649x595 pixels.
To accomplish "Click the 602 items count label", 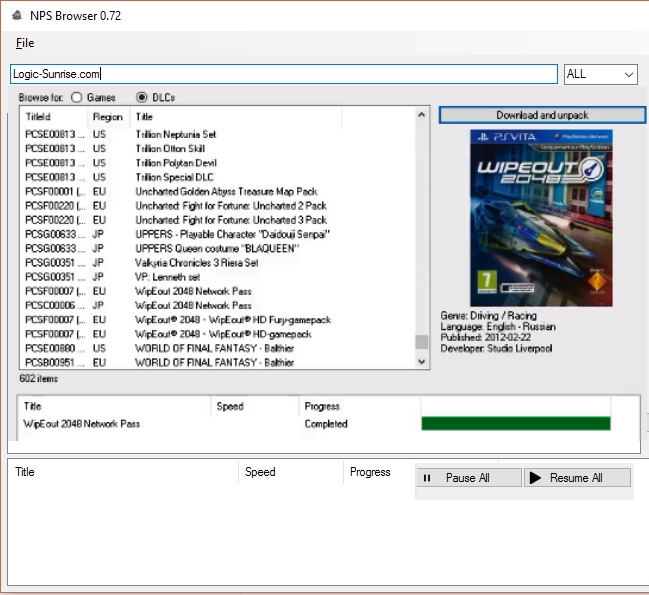I will [x=38, y=378].
